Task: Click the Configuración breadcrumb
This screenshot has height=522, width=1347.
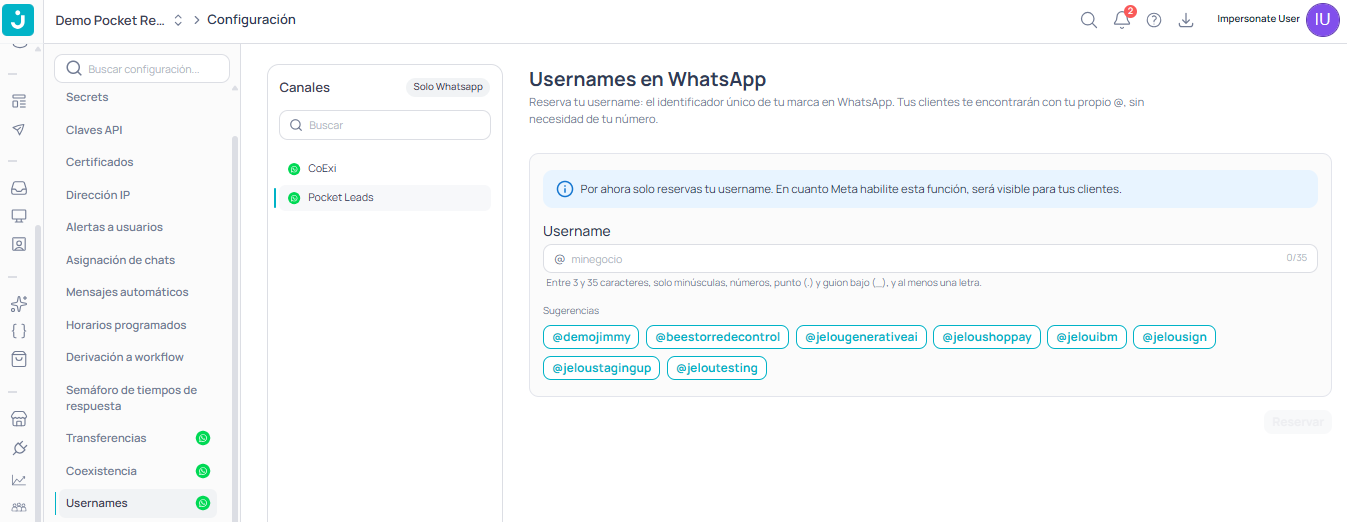Action: (x=251, y=20)
